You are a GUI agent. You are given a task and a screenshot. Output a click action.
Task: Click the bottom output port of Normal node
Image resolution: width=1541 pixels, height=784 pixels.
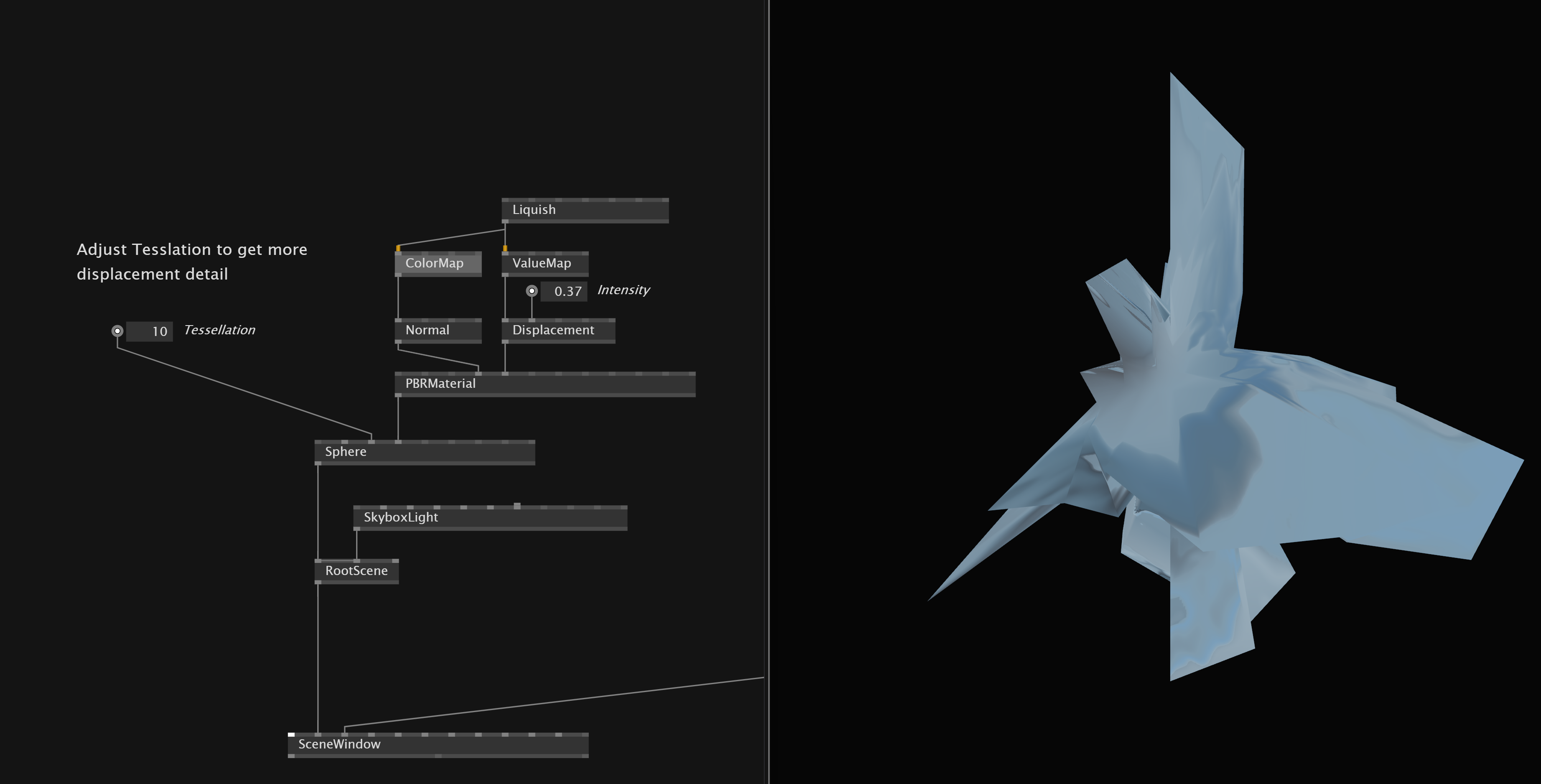399,341
